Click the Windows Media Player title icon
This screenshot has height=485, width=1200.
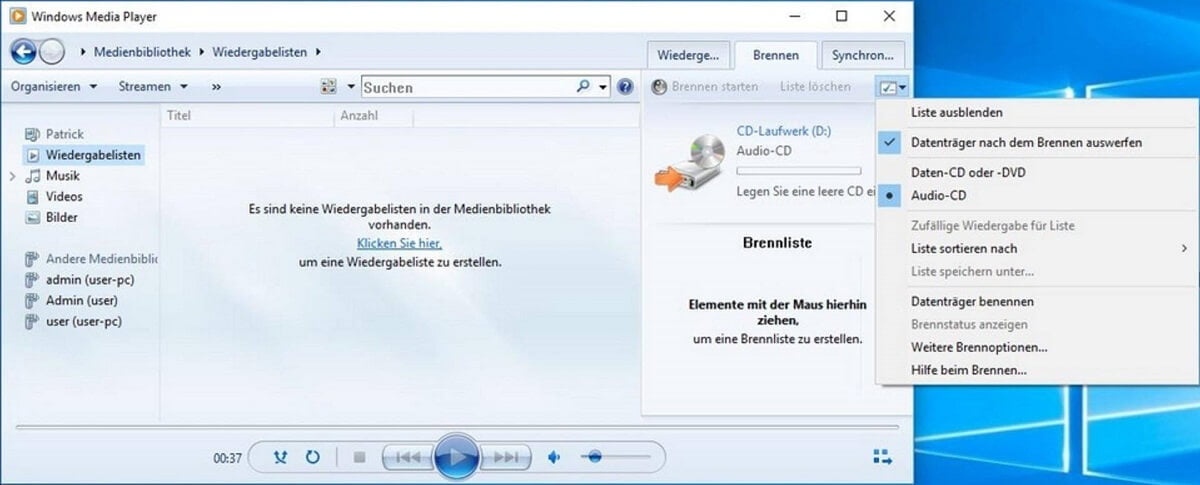coord(17,17)
